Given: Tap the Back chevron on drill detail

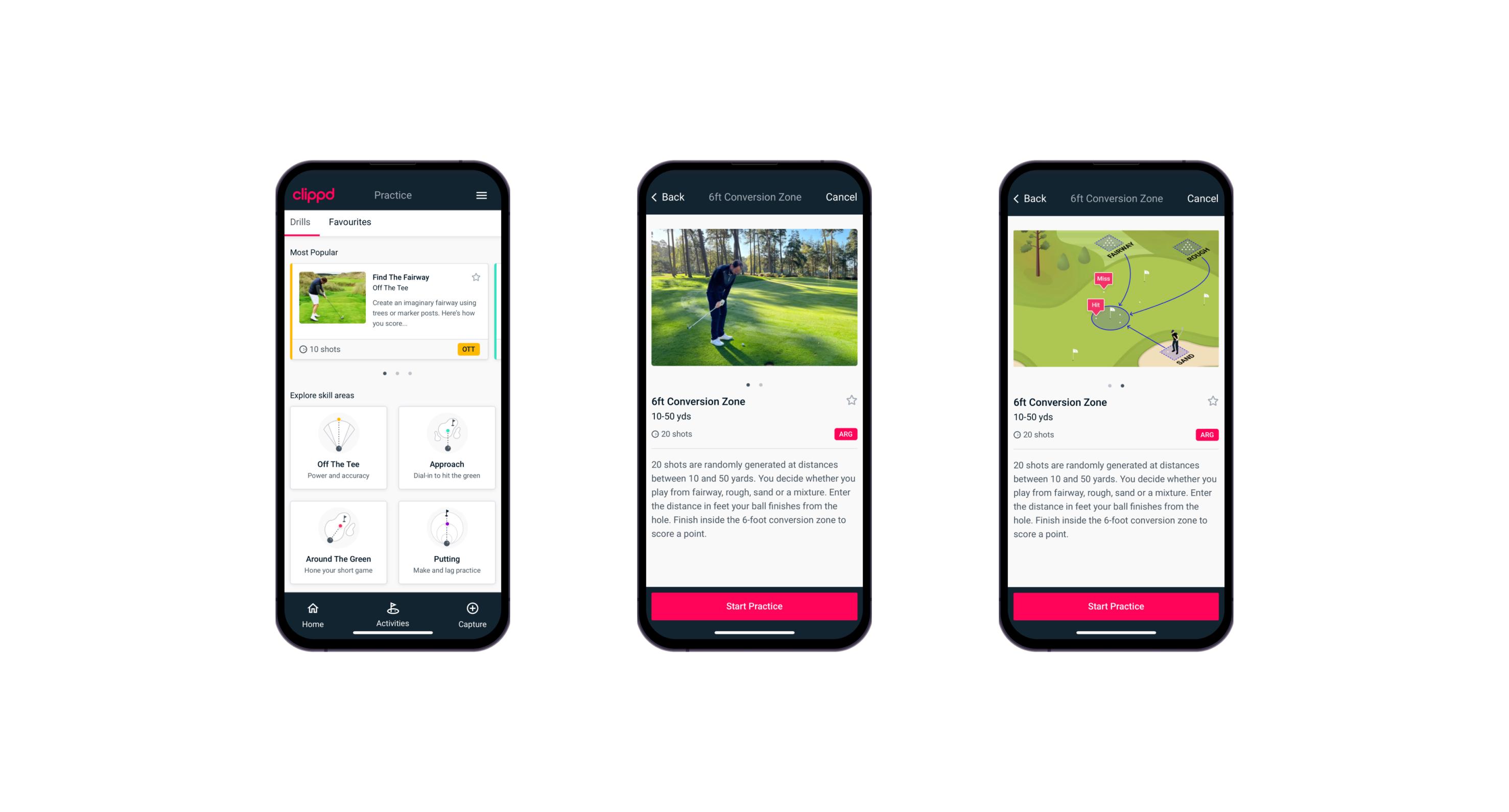Looking at the screenshot, I should 660,196.
